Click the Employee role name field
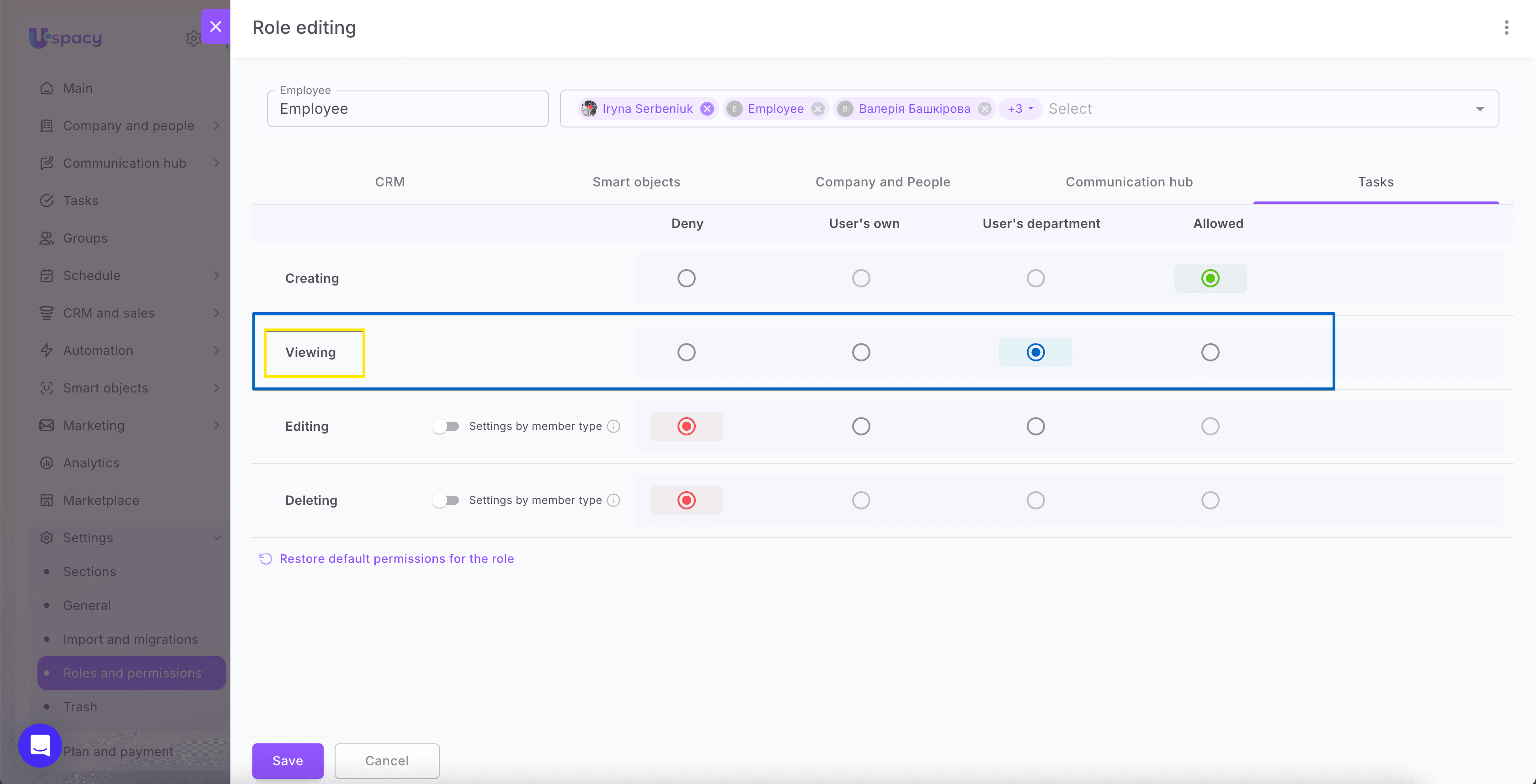 click(x=408, y=109)
